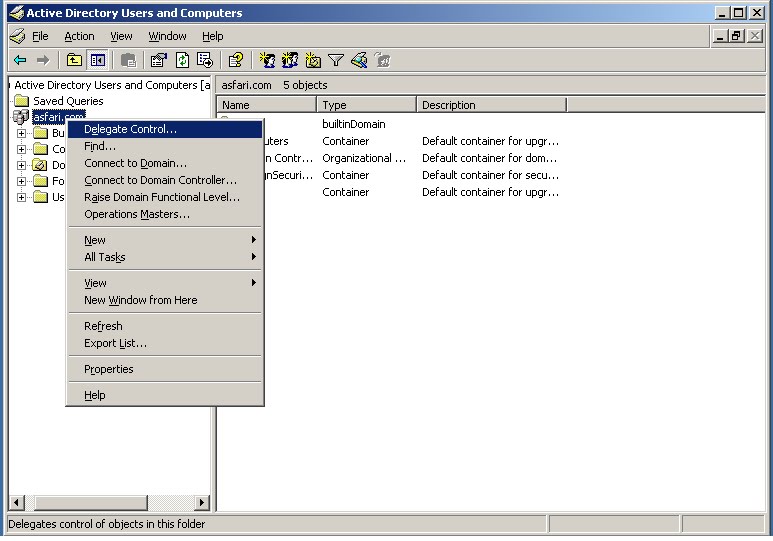Click the Filter funnel toolbar icon

coord(336,60)
